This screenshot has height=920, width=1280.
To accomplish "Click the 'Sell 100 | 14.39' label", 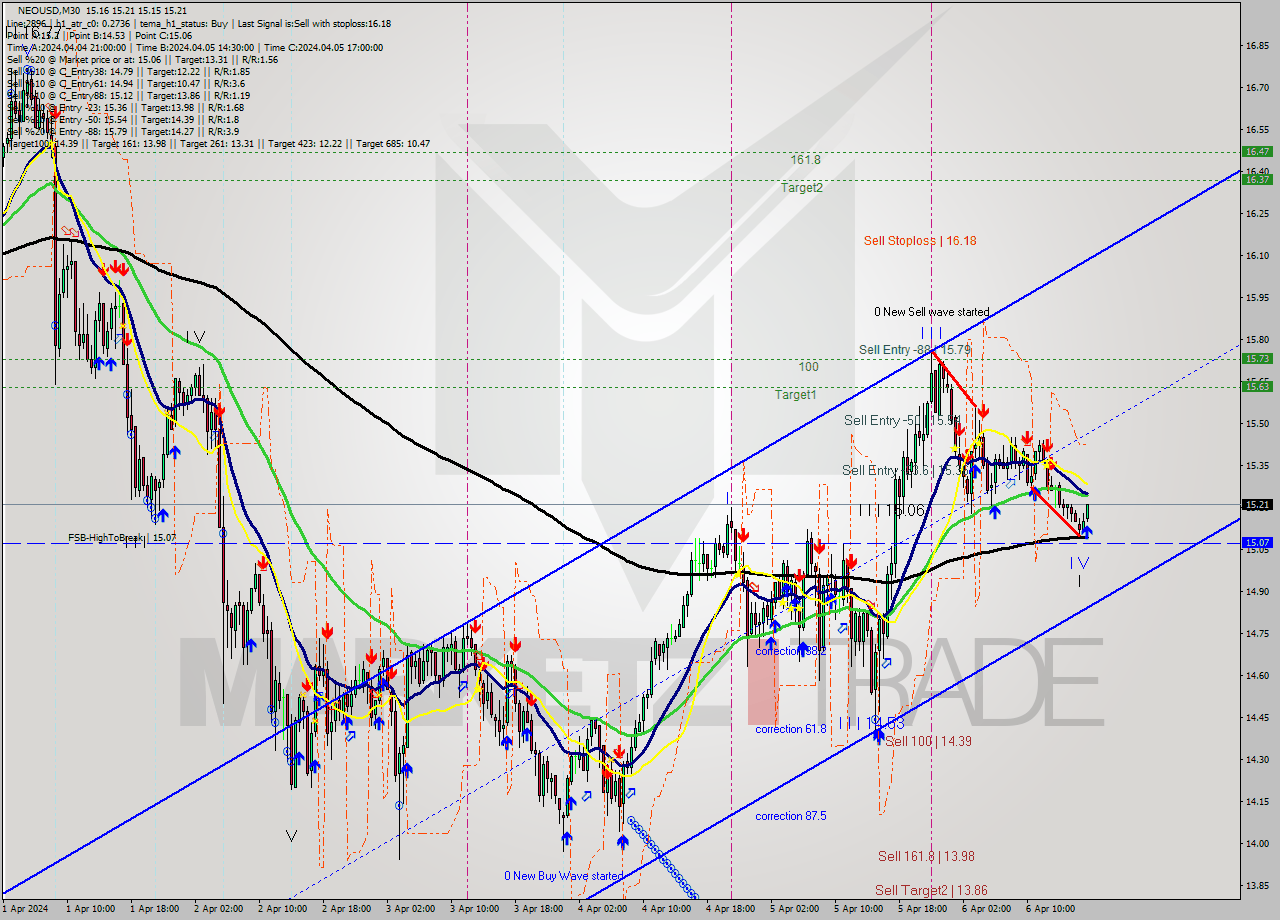I will (x=928, y=741).
